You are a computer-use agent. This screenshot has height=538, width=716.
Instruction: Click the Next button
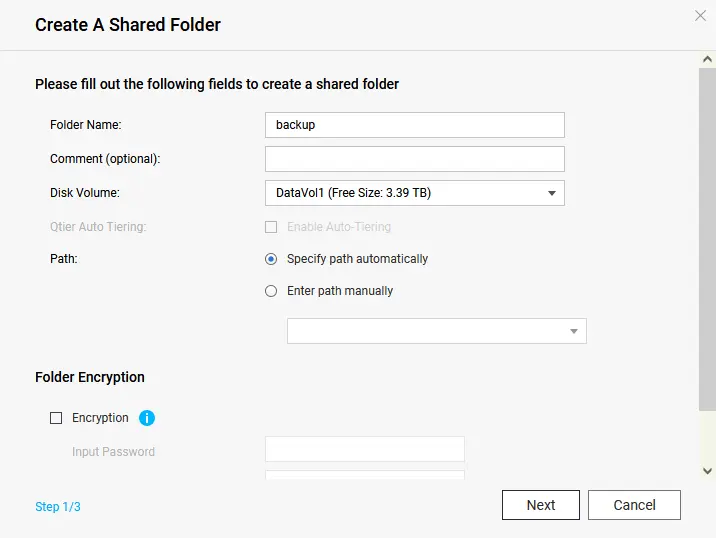pos(541,505)
